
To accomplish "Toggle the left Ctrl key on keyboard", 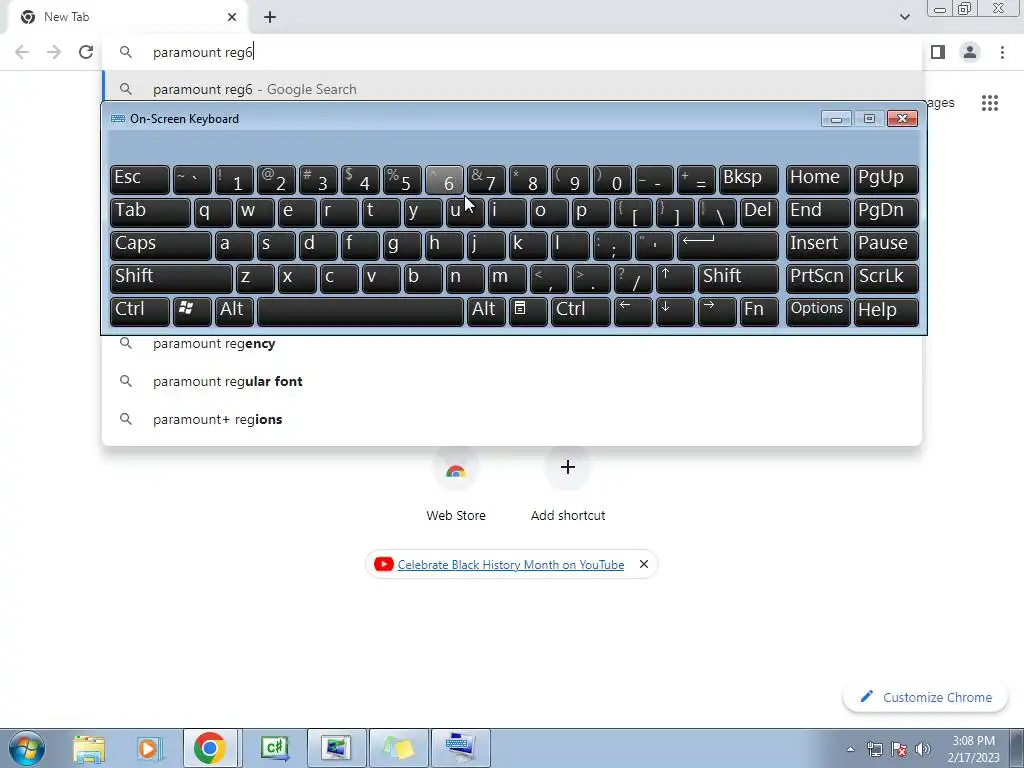I will [140, 311].
